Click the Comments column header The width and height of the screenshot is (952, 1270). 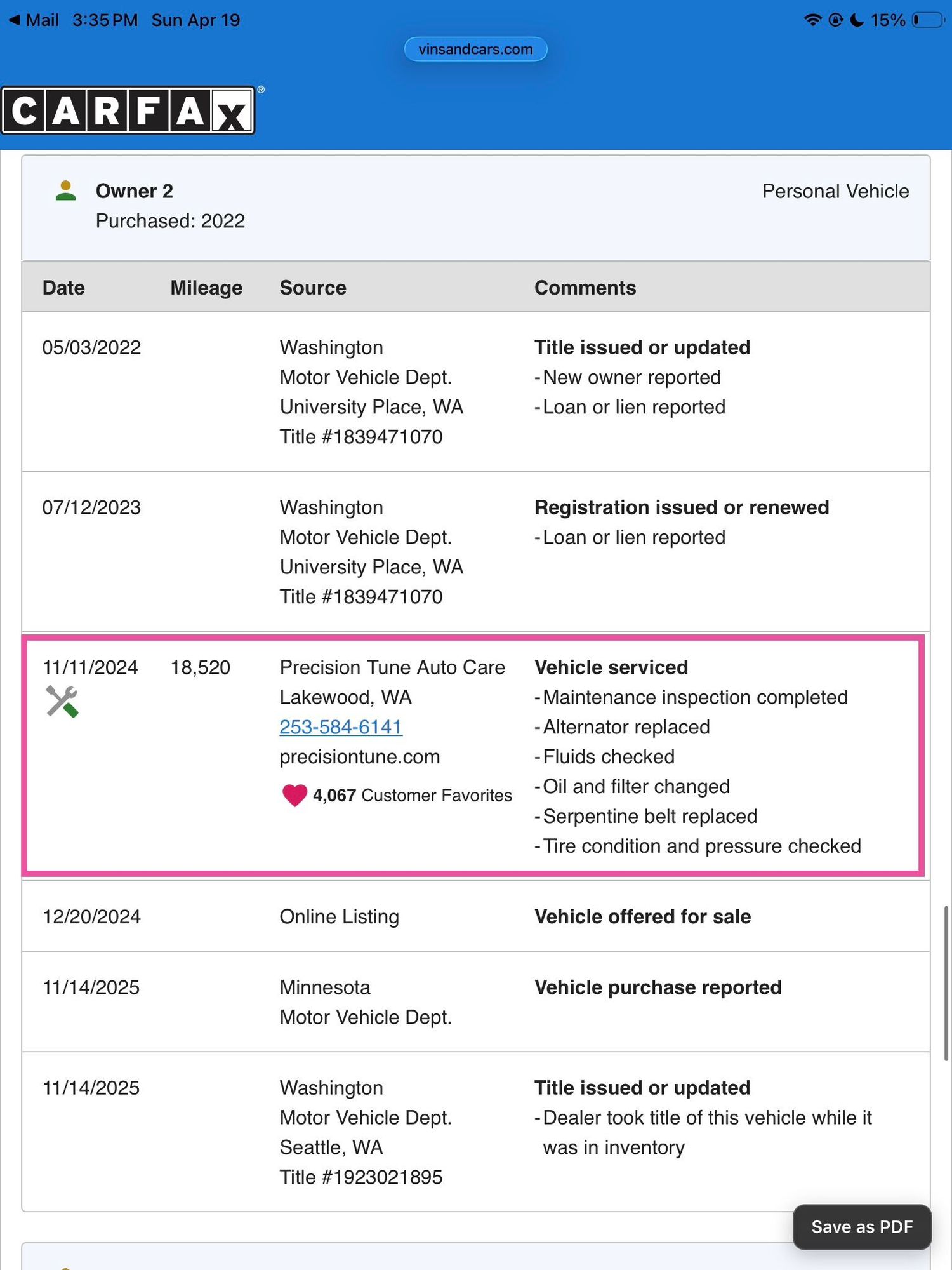[585, 288]
